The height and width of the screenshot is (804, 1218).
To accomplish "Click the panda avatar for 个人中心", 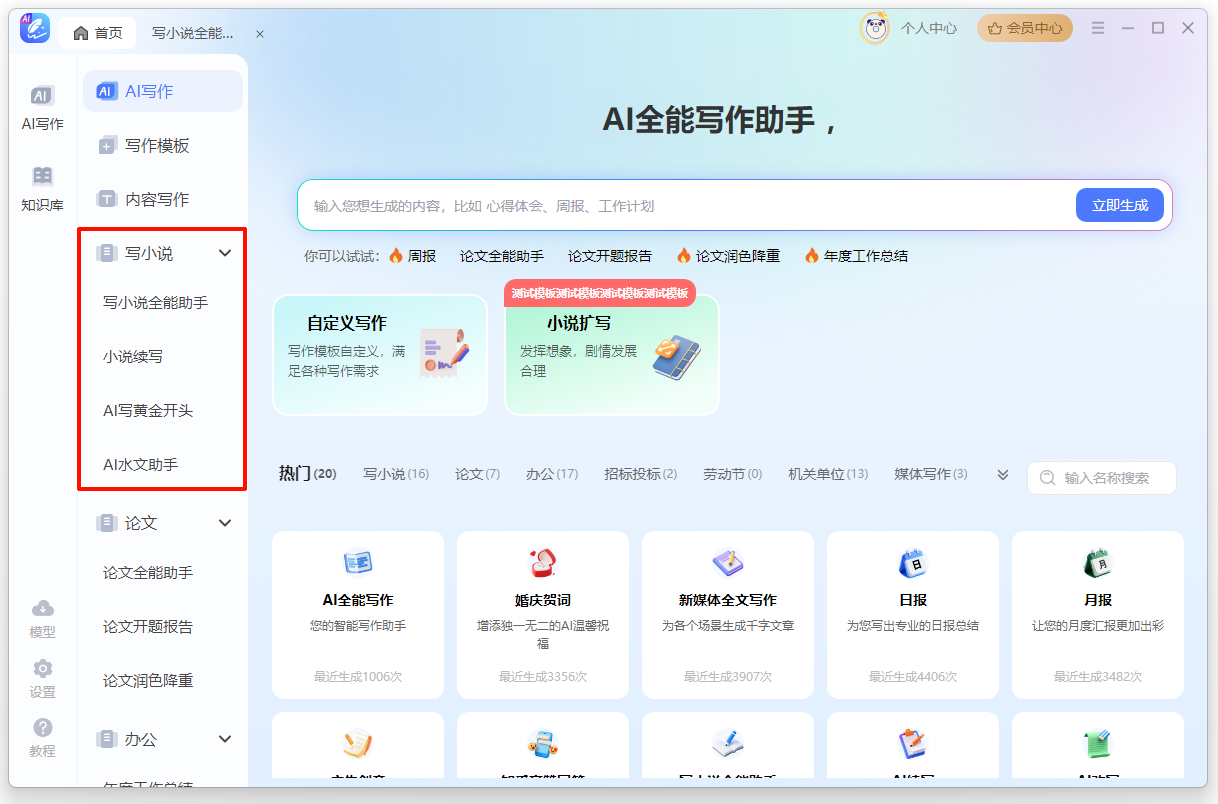I will 875,29.
